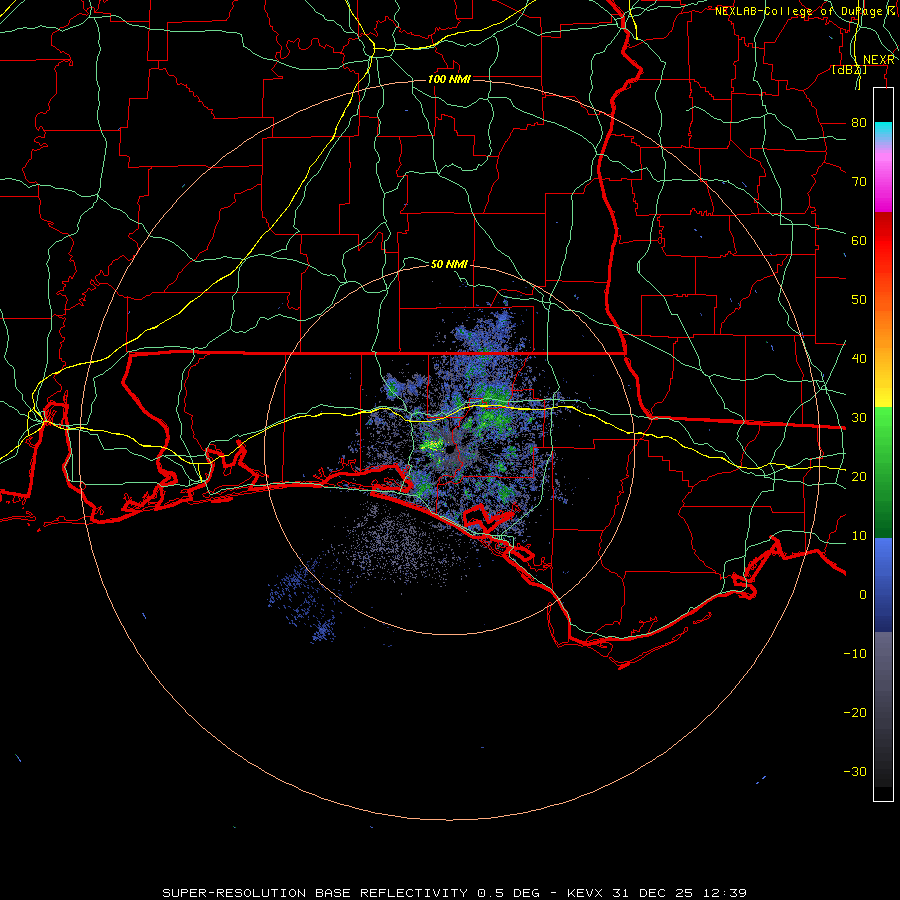
Task: Click the 60 value on the dBZ scale
Action: tap(859, 240)
